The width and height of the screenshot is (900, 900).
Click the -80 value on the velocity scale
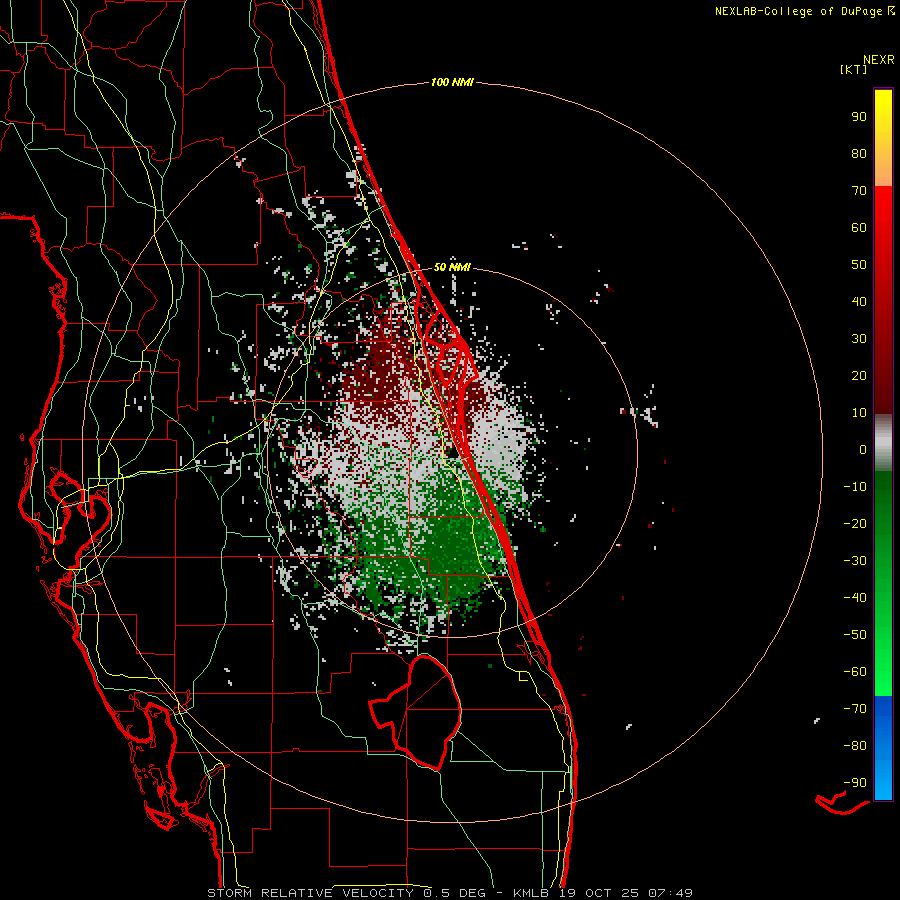855,746
